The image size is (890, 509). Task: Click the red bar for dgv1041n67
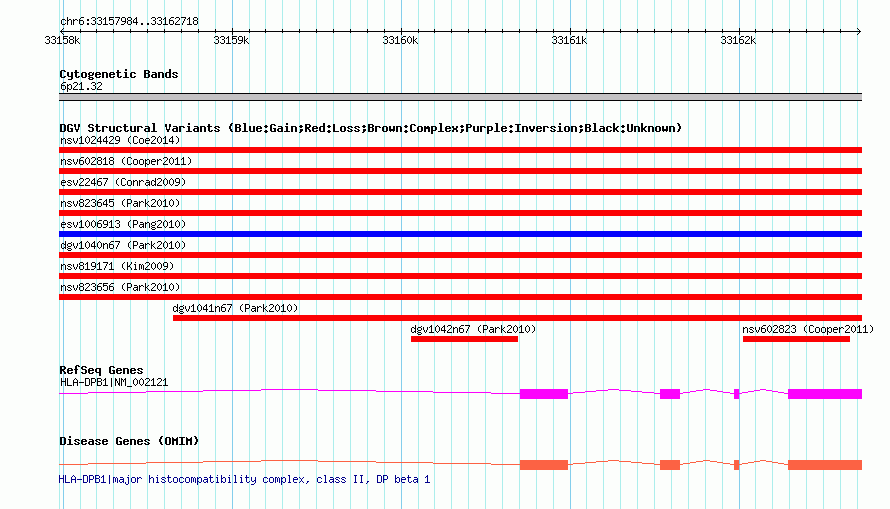point(517,318)
